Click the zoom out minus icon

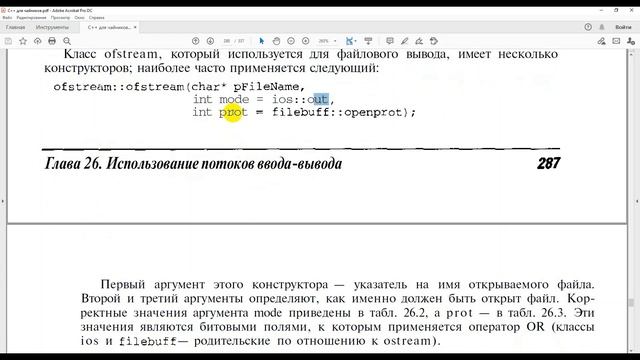(x=291, y=41)
